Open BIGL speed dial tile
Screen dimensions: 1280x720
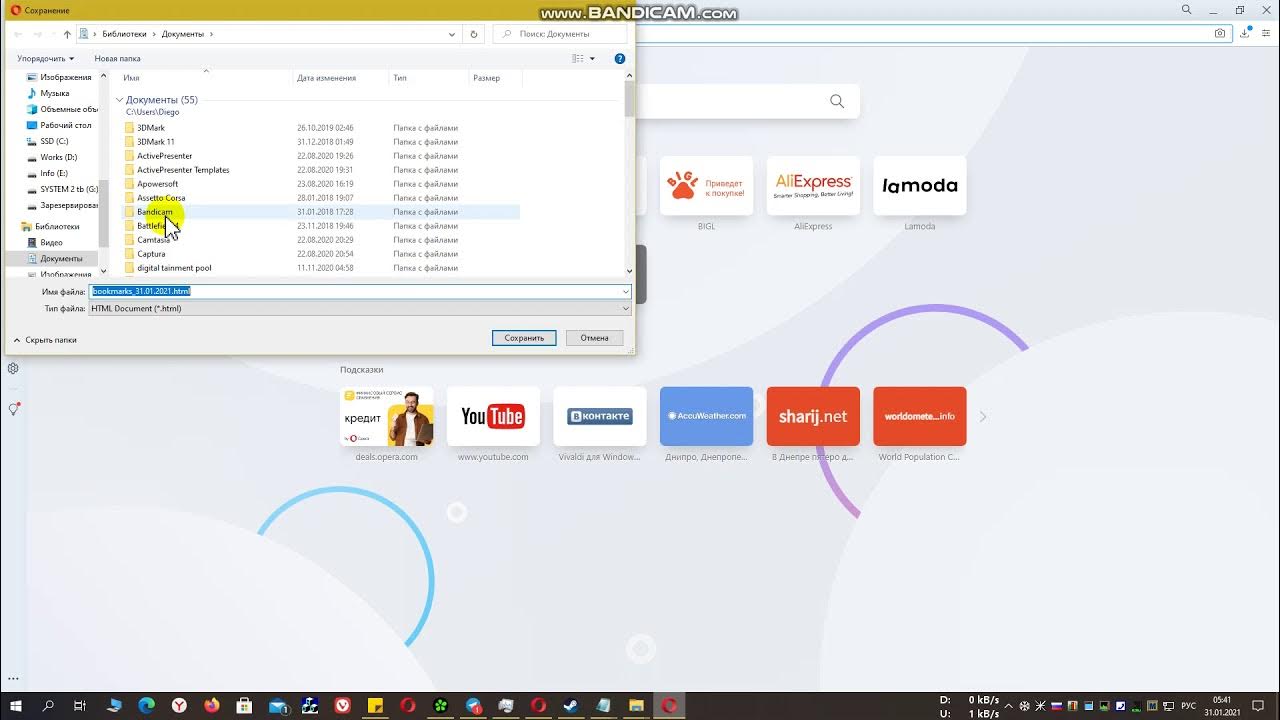707,185
